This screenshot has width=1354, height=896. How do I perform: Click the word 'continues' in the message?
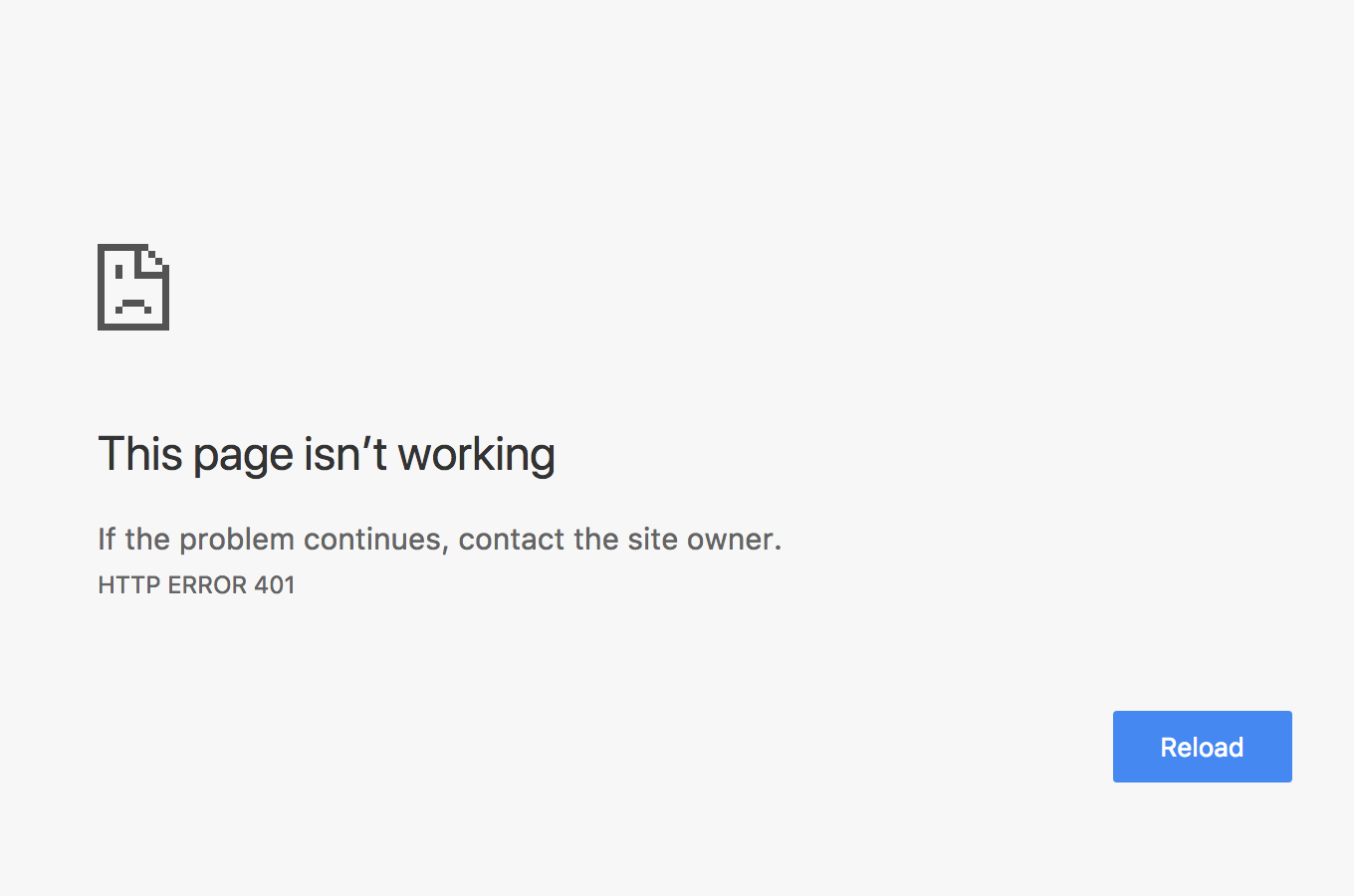375,539
